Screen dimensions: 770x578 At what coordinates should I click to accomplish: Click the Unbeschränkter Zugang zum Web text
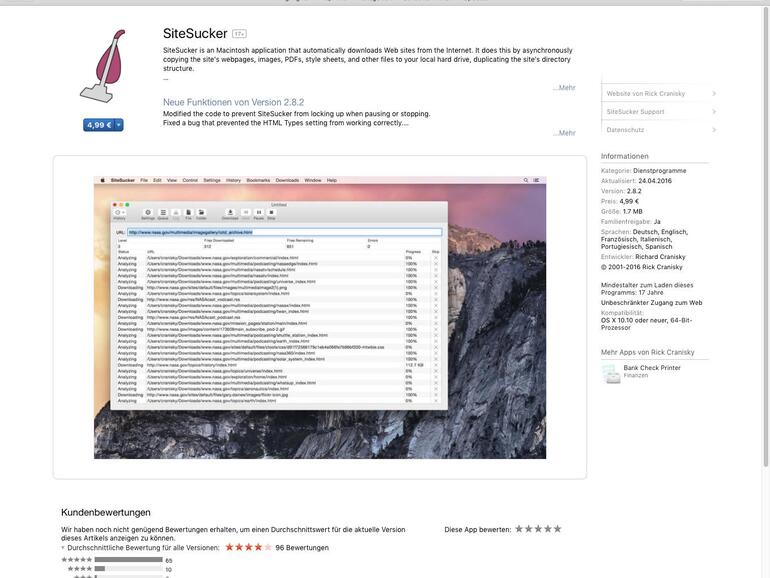coord(651,303)
